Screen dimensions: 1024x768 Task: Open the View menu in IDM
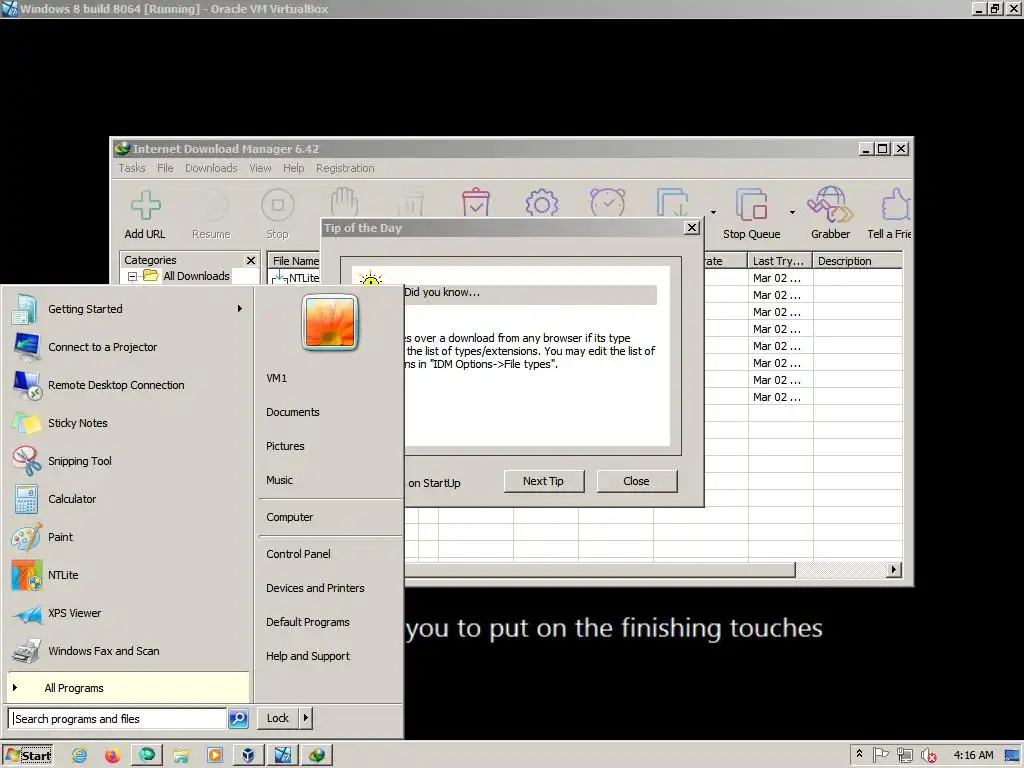260,168
